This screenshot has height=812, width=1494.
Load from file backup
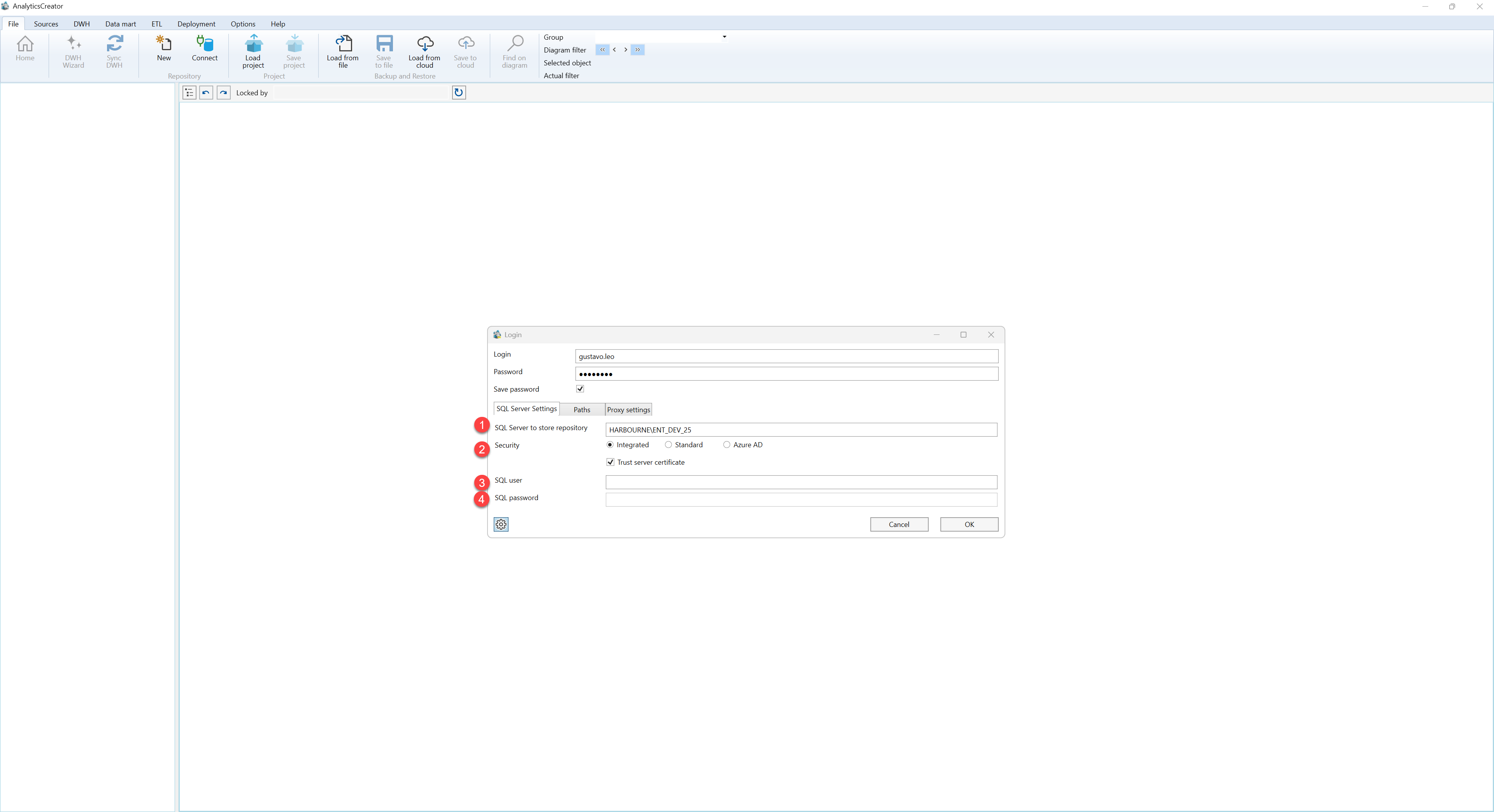[x=343, y=52]
